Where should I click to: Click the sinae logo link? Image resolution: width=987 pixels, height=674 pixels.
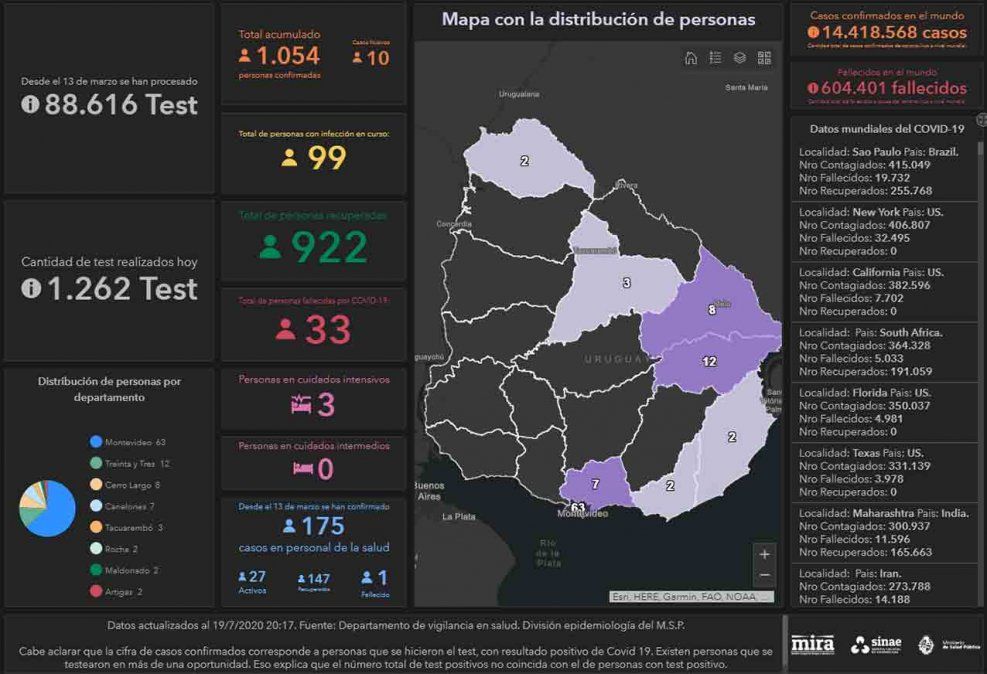(x=876, y=644)
